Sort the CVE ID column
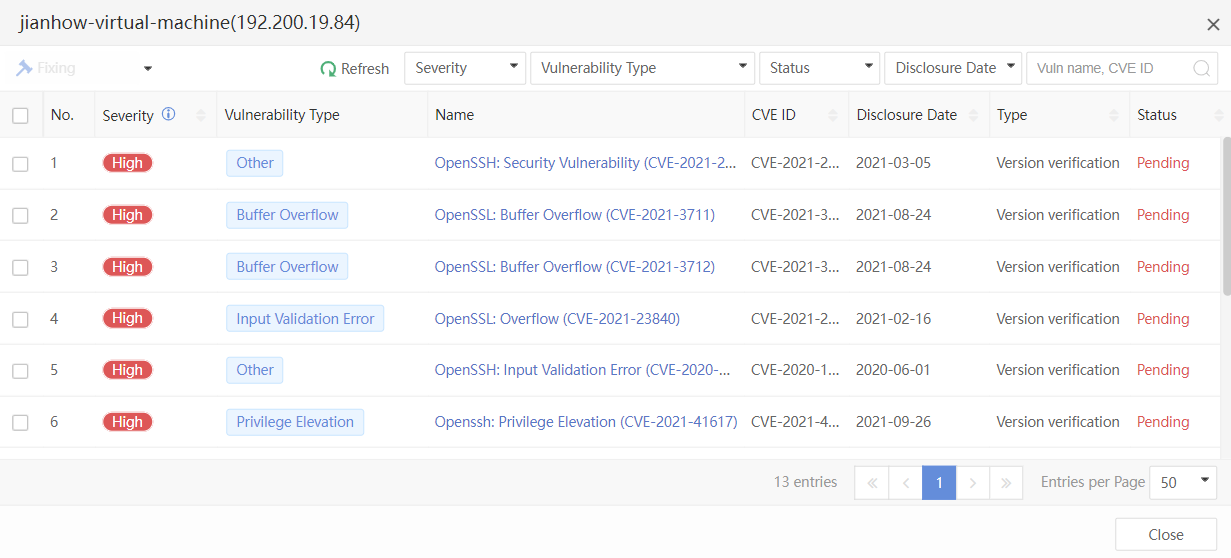Image resolution: width=1231 pixels, height=558 pixels. [x=833, y=115]
